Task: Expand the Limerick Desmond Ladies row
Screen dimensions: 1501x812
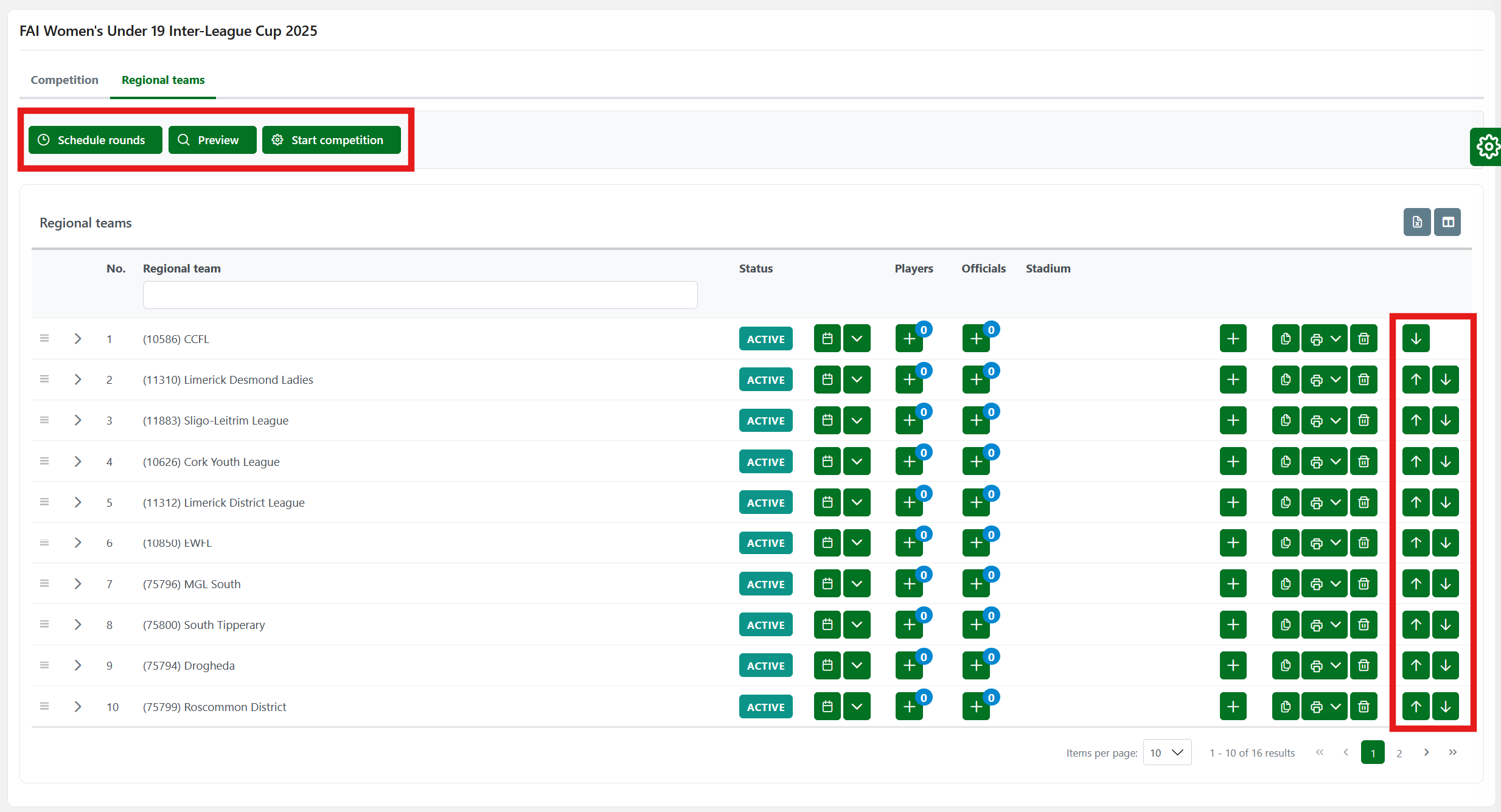Action: tap(78, 380)
